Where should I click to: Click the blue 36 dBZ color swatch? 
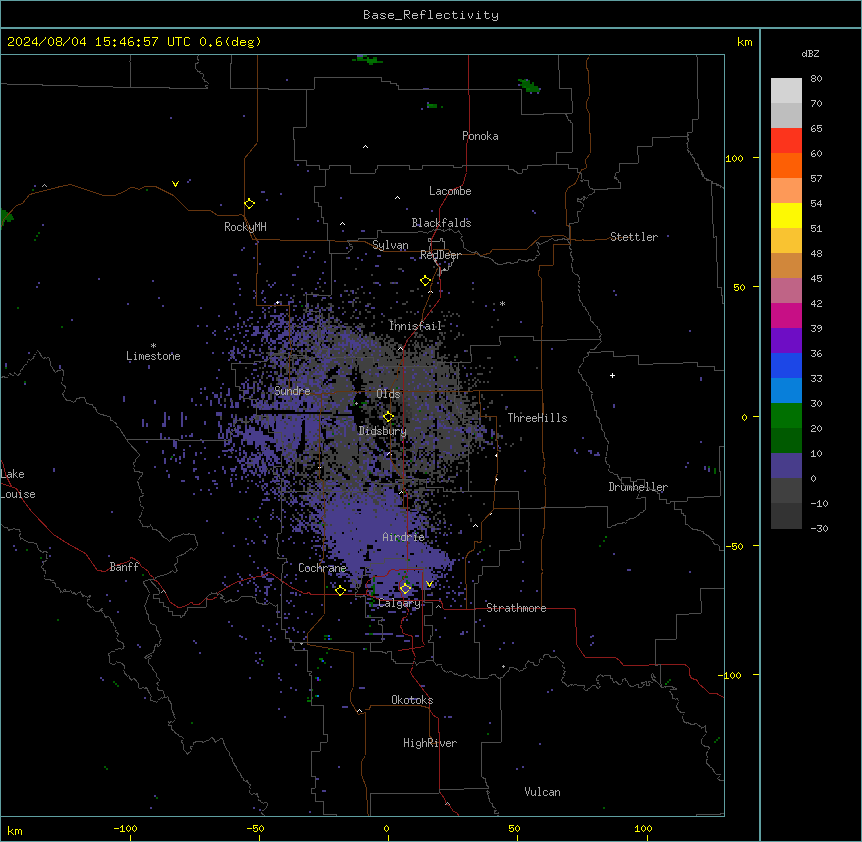pos(786,365)
